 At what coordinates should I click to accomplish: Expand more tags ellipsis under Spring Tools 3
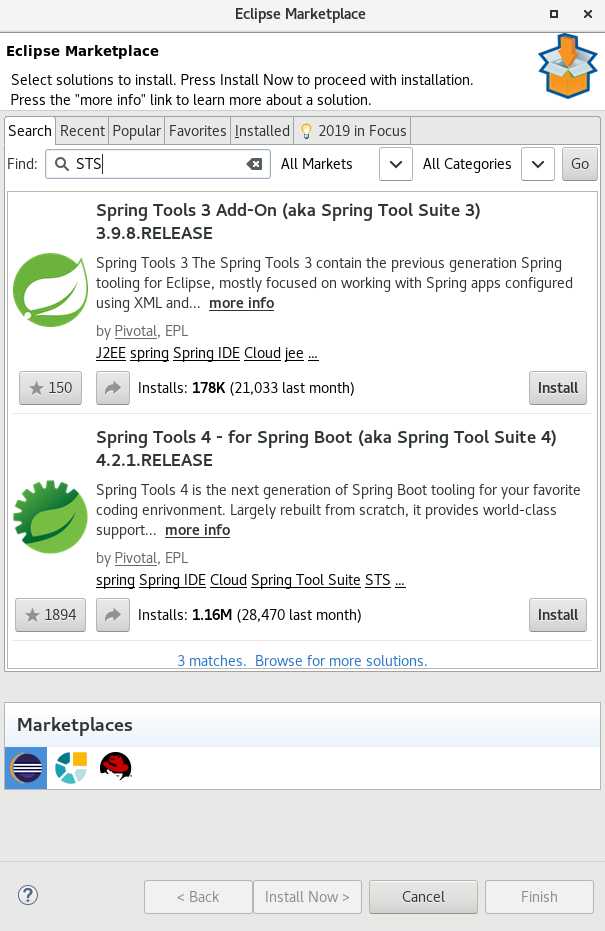[313, 354]
